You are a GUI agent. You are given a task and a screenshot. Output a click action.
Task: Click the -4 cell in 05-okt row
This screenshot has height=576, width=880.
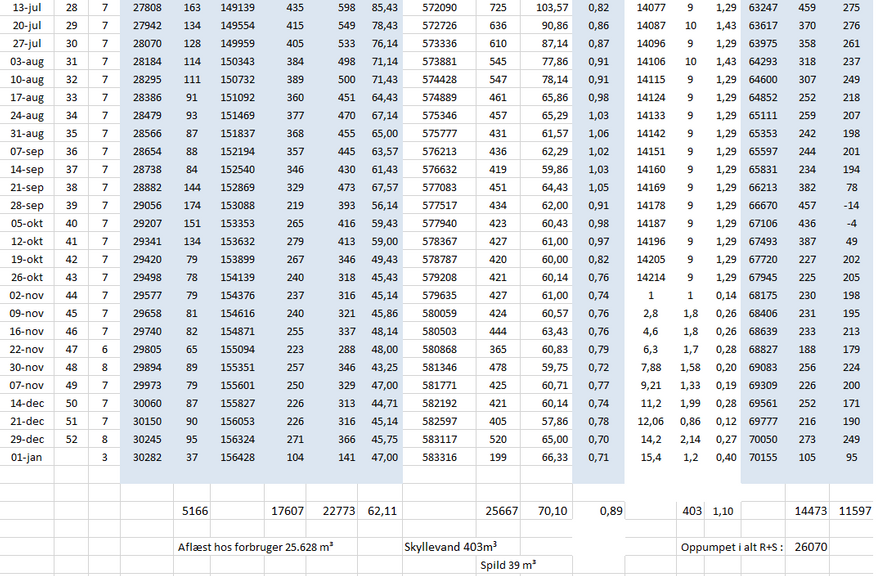(x=851, y=223)
